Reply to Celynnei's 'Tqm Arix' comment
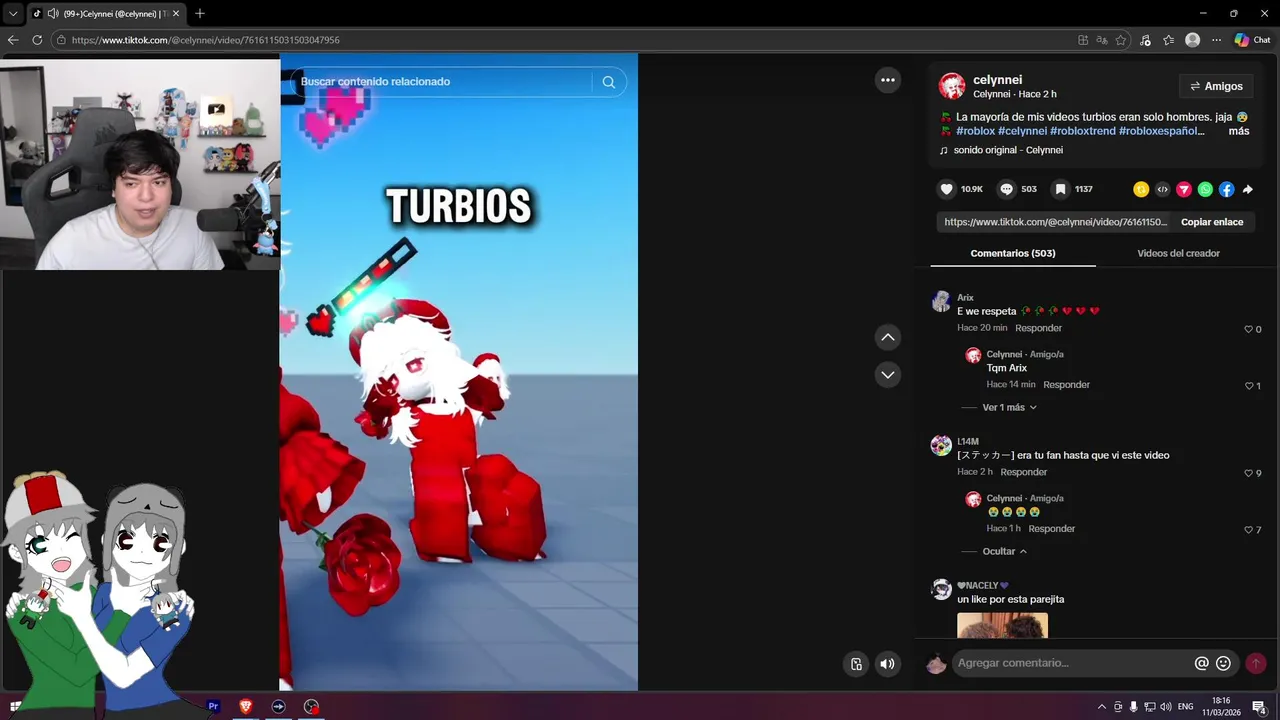Image resolution: width=1280 pixels, height=720 pixels. click(1066, 385)
